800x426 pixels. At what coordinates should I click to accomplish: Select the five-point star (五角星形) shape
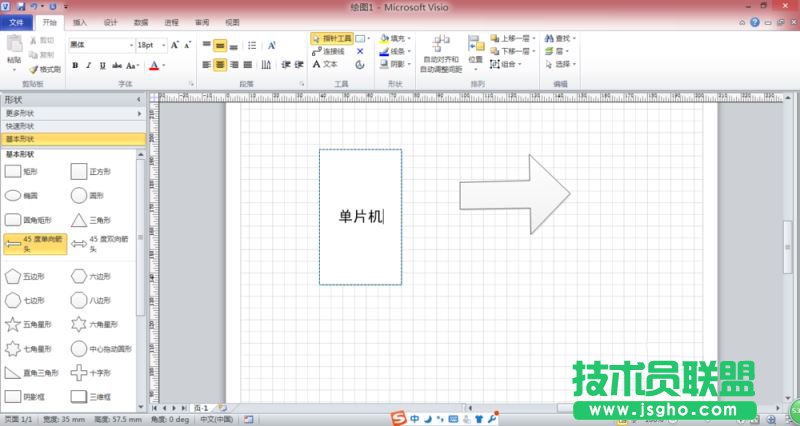tap(28, 324)
